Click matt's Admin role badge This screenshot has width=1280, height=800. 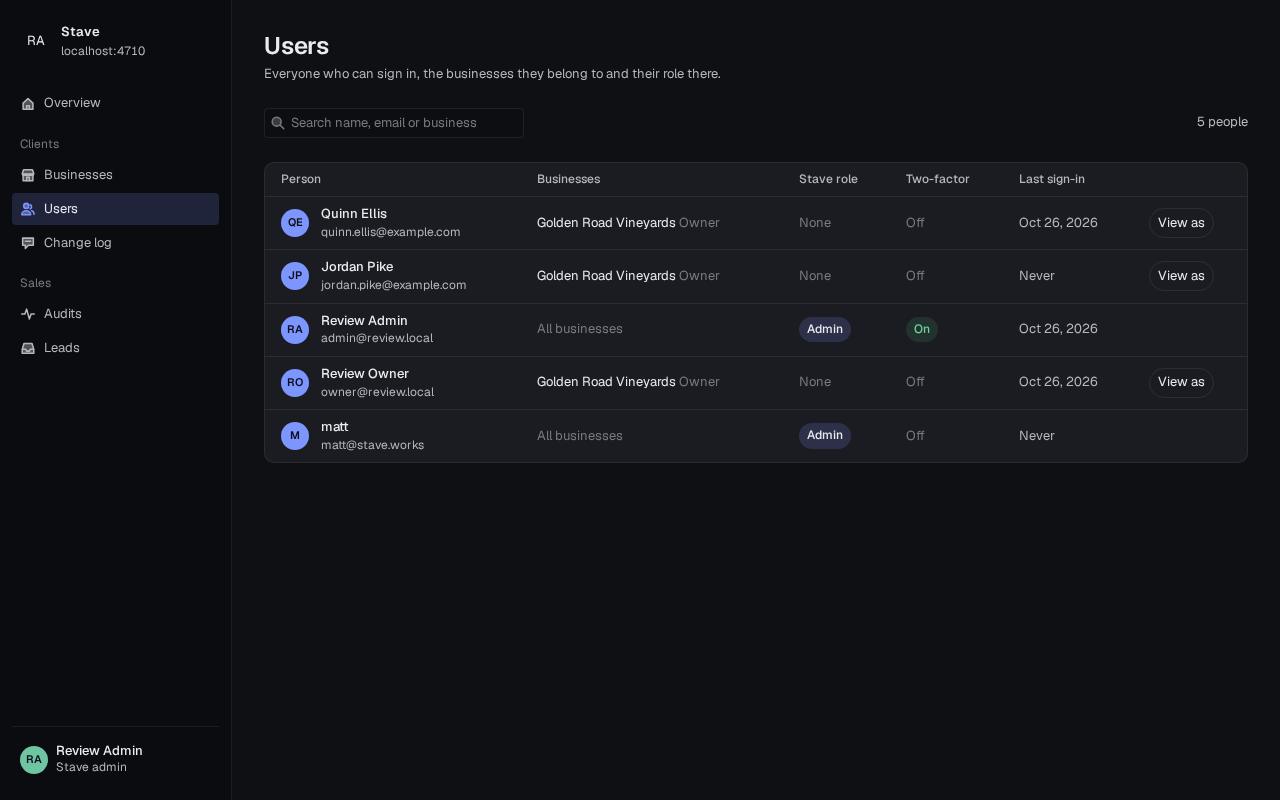click(825, 435)
